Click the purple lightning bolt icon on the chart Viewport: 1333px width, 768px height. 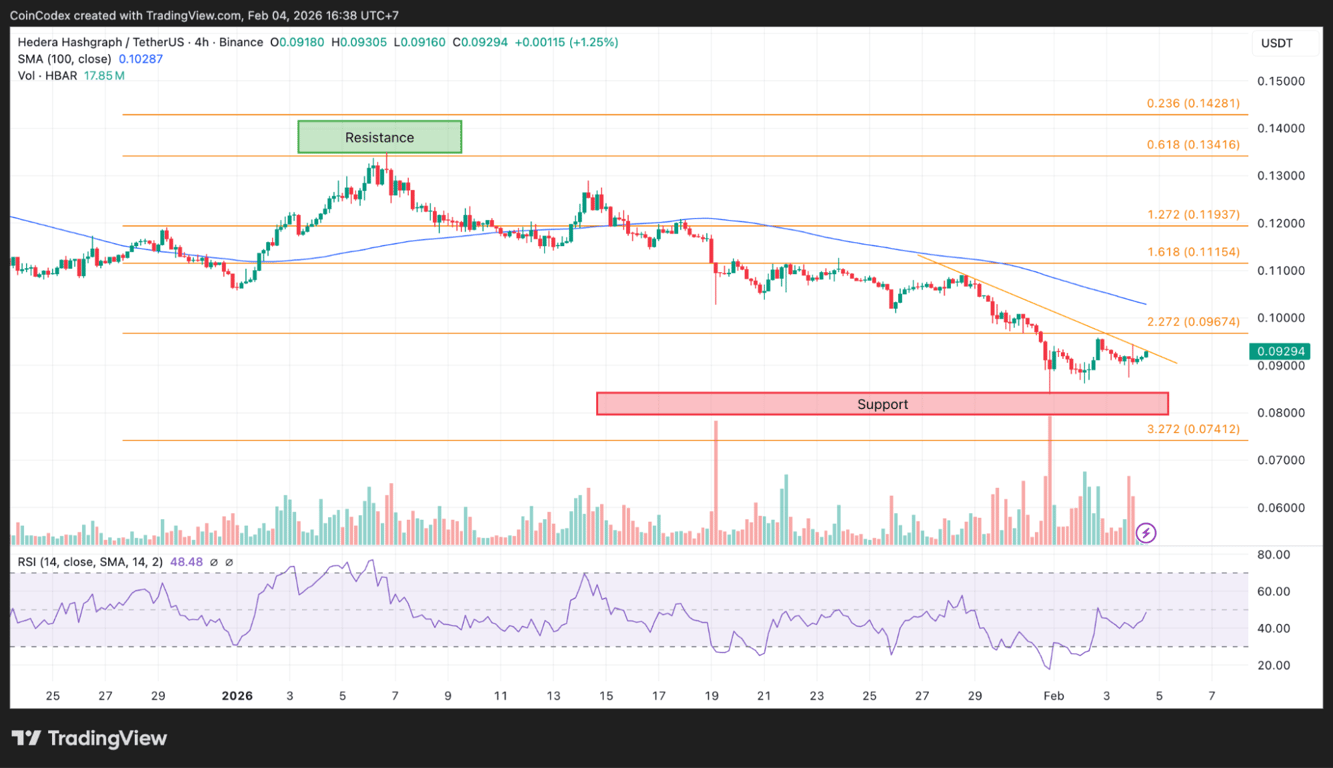pyautogui.click(x=1146, y=533)
